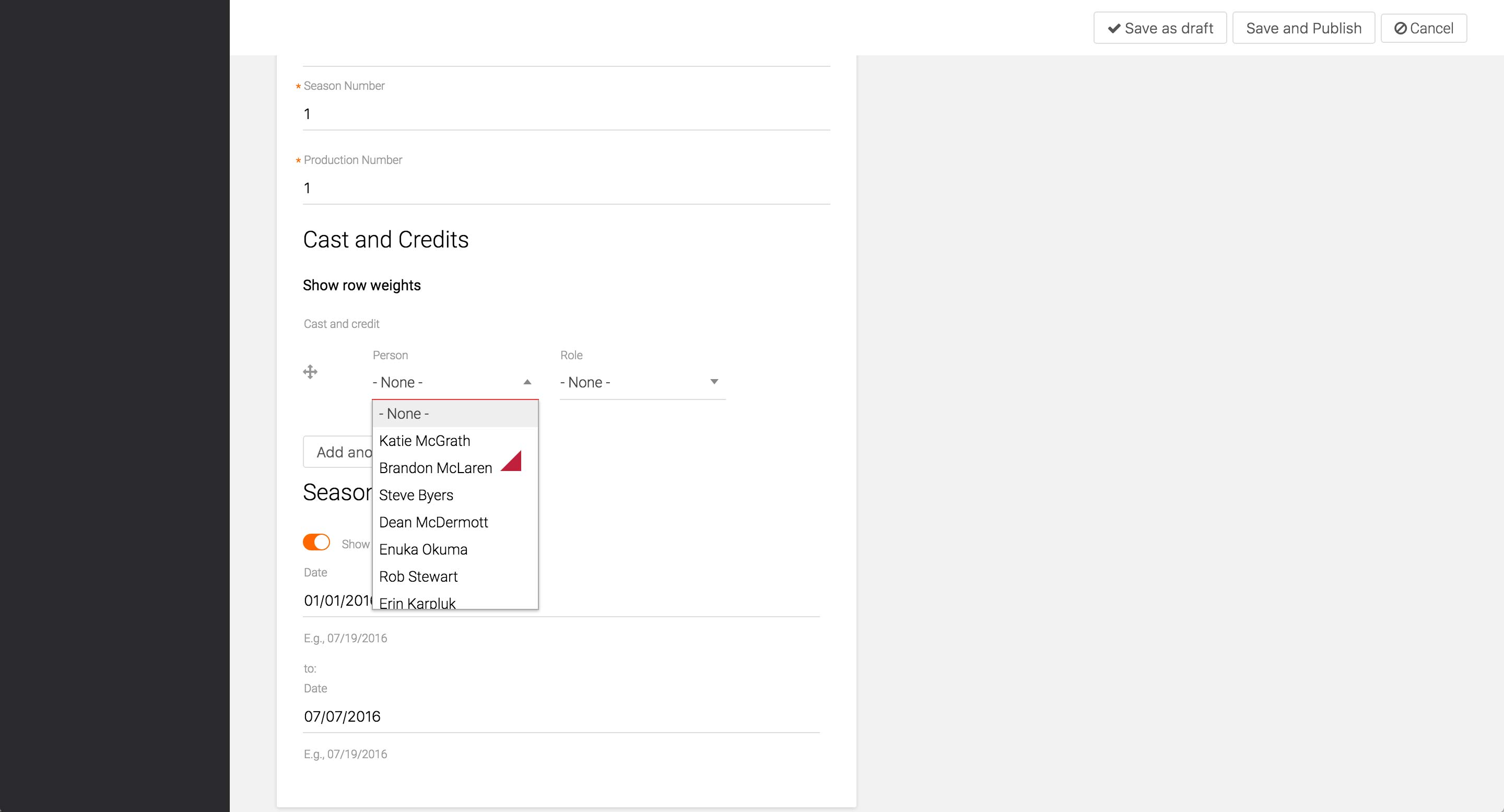Focus the Season Number field
Screen dimensions: 1504x812
566,114
